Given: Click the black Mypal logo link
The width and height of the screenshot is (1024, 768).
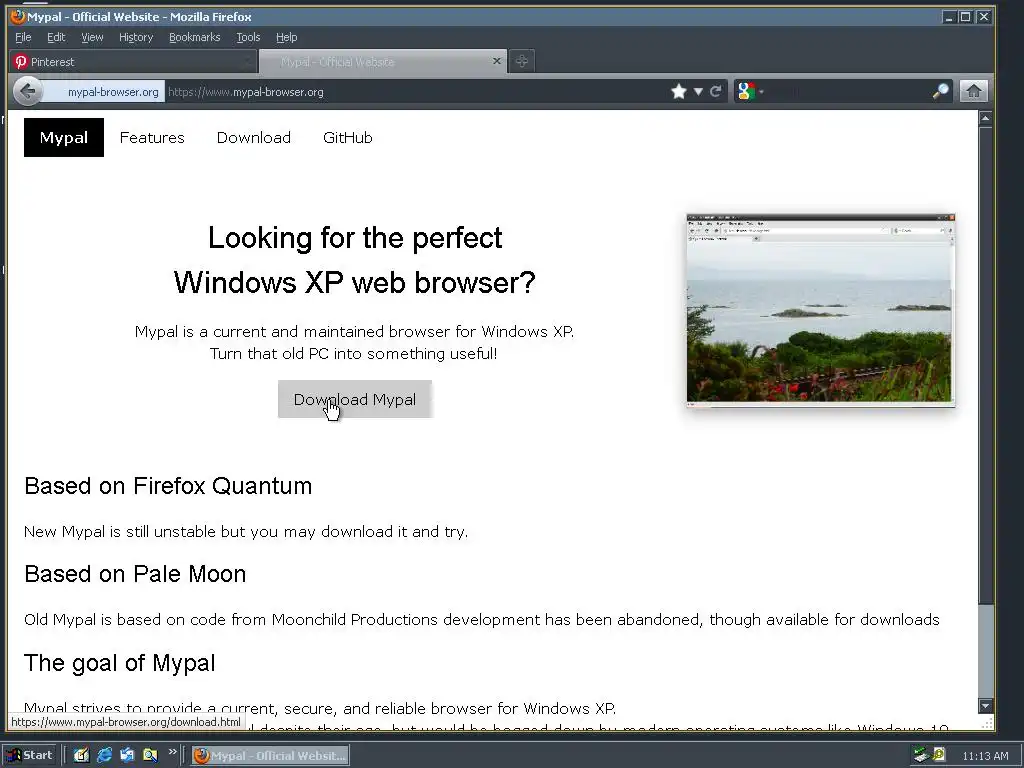Looking at the screenshot, I should tap(64, 138).
